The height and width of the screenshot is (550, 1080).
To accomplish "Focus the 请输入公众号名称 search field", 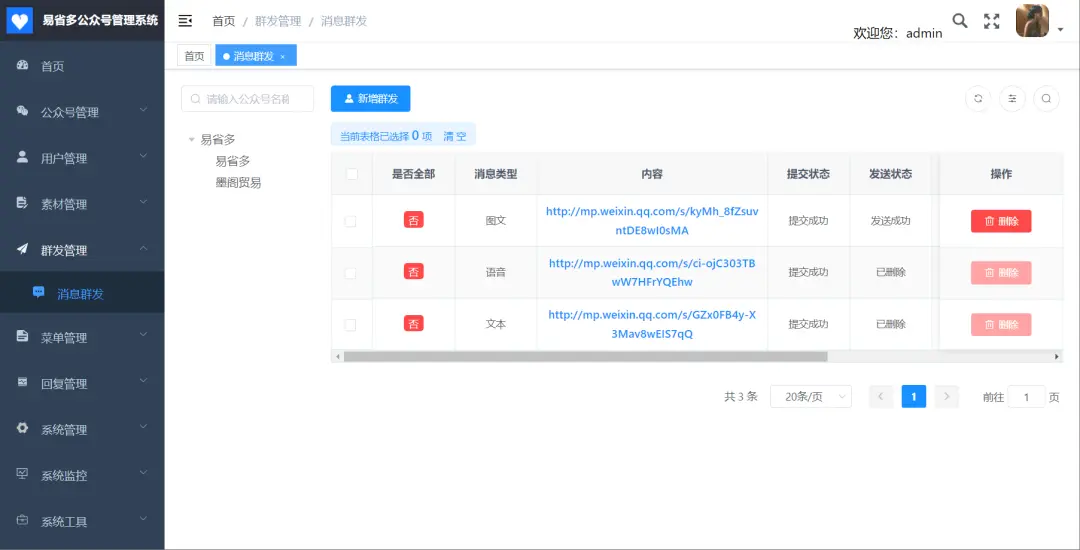I will (x=247, y=98).
